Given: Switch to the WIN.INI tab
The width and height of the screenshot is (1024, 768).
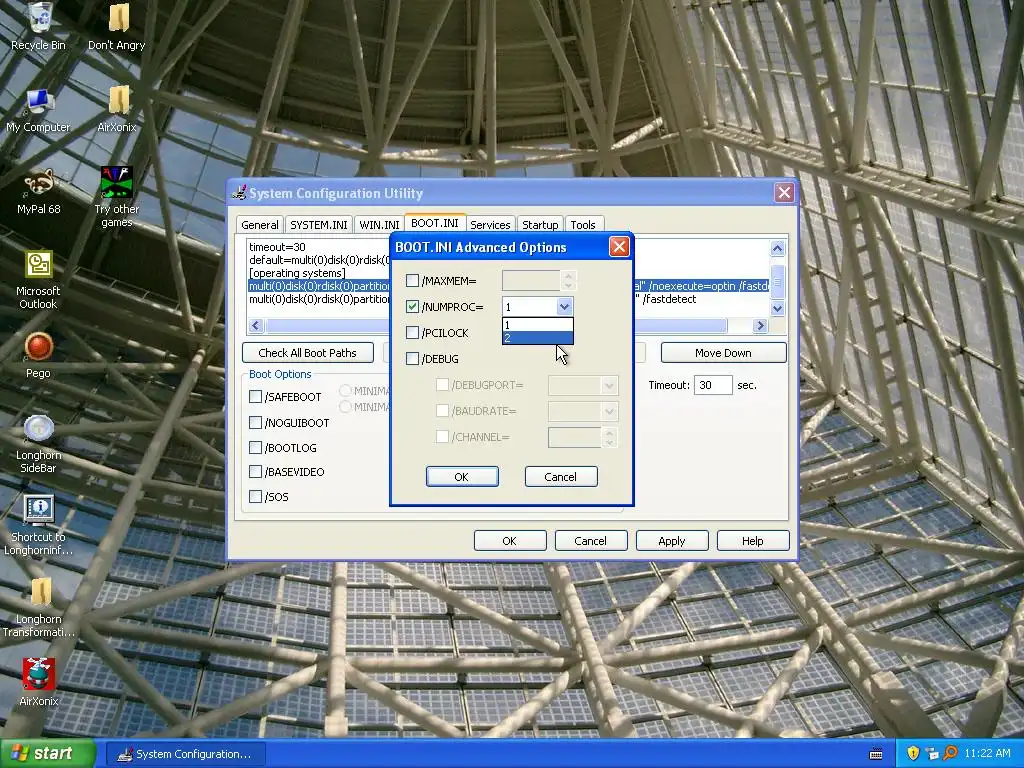Looking at the screenshot, I should pyautogui.click(x=379, y=225).
